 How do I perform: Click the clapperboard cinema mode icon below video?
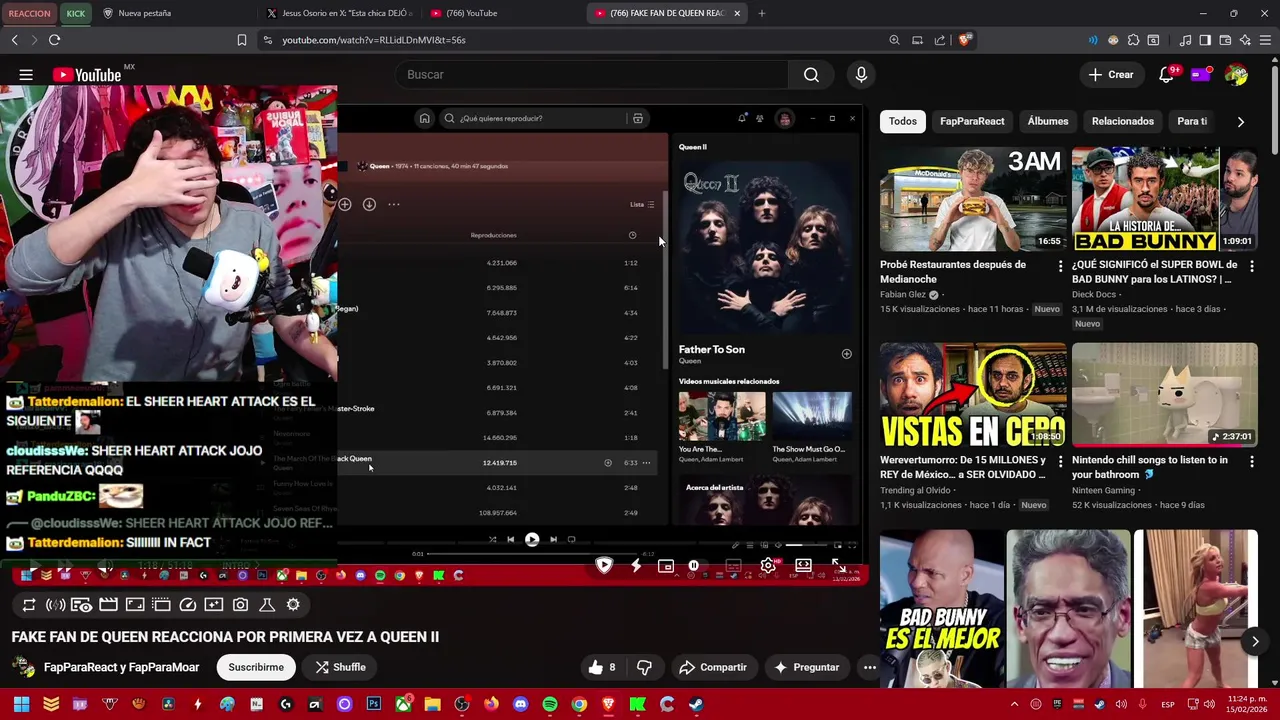tap(108, 605)
